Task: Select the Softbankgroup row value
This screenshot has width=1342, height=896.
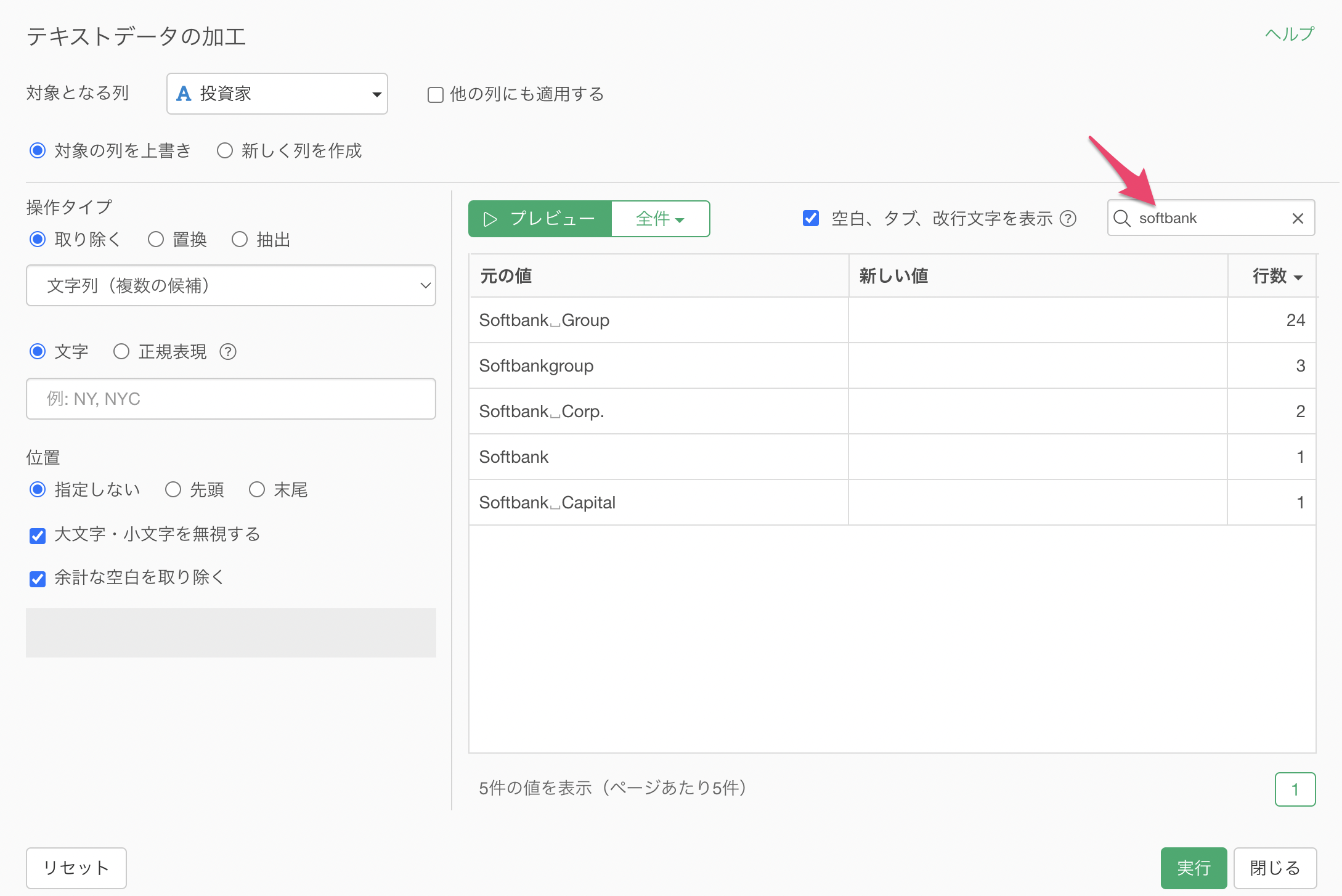Action: pos(536,366)
